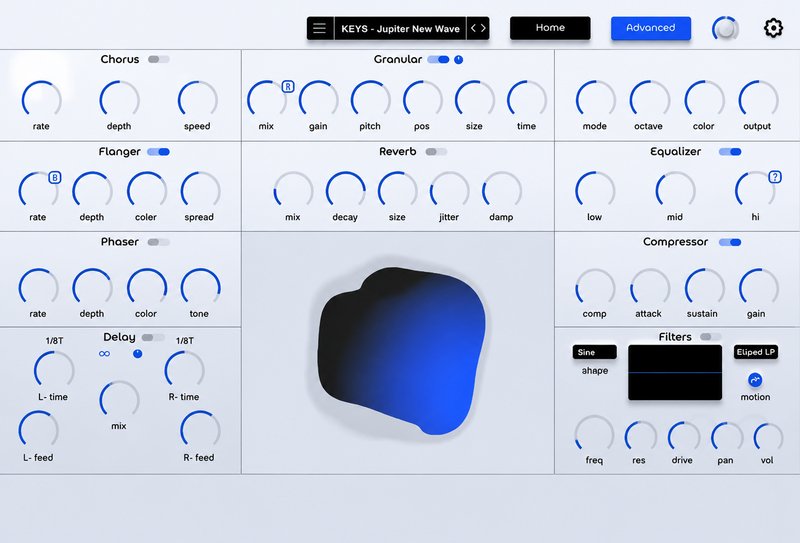Enable the Reverb effect switch
800x543 pixels.
pyautogui.click(x=436, y=152)
